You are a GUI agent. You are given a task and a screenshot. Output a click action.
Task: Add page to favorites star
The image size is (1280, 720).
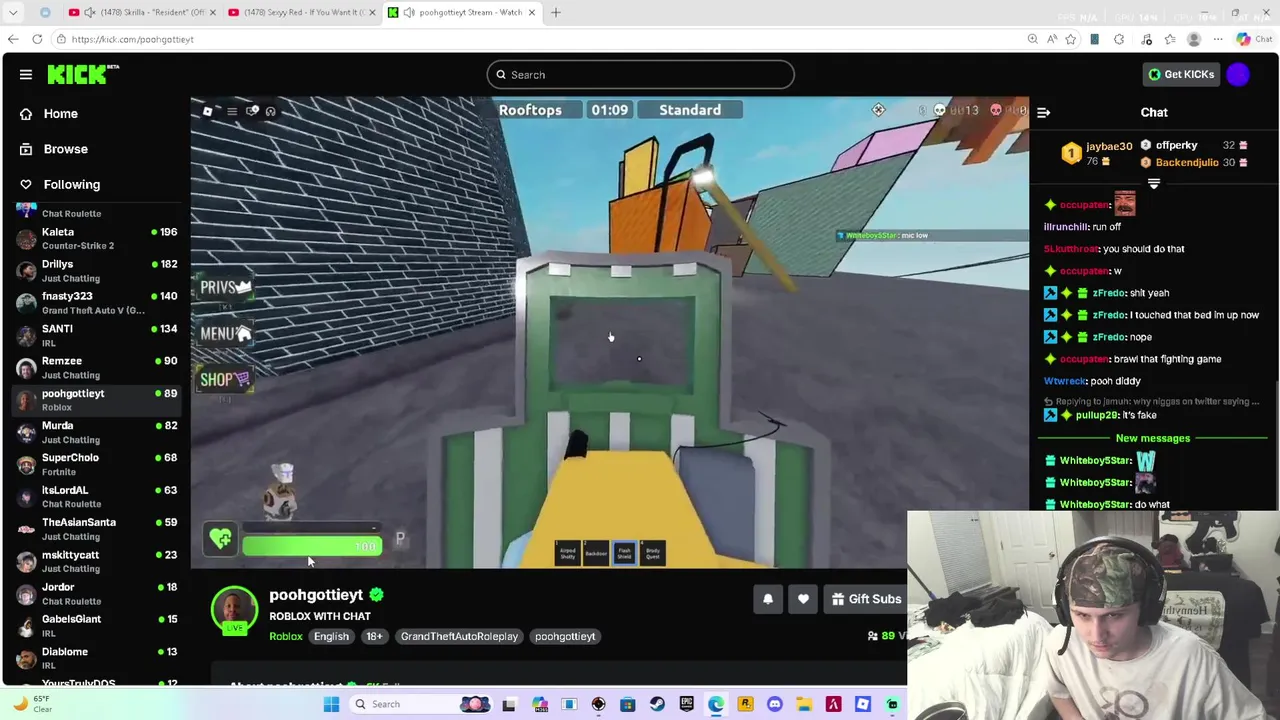click(1071, 39)
